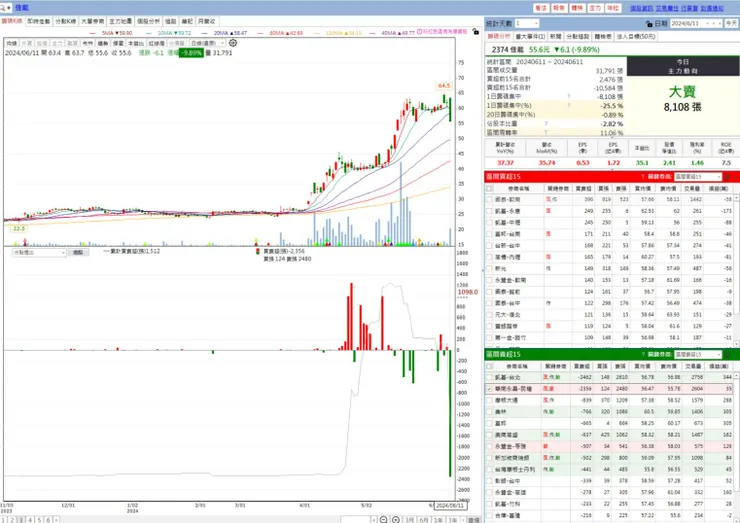Viewport: 740px width, 523px height.
Task: Toggle the 本益比 chart overlay button
Action: pos(136,43)
